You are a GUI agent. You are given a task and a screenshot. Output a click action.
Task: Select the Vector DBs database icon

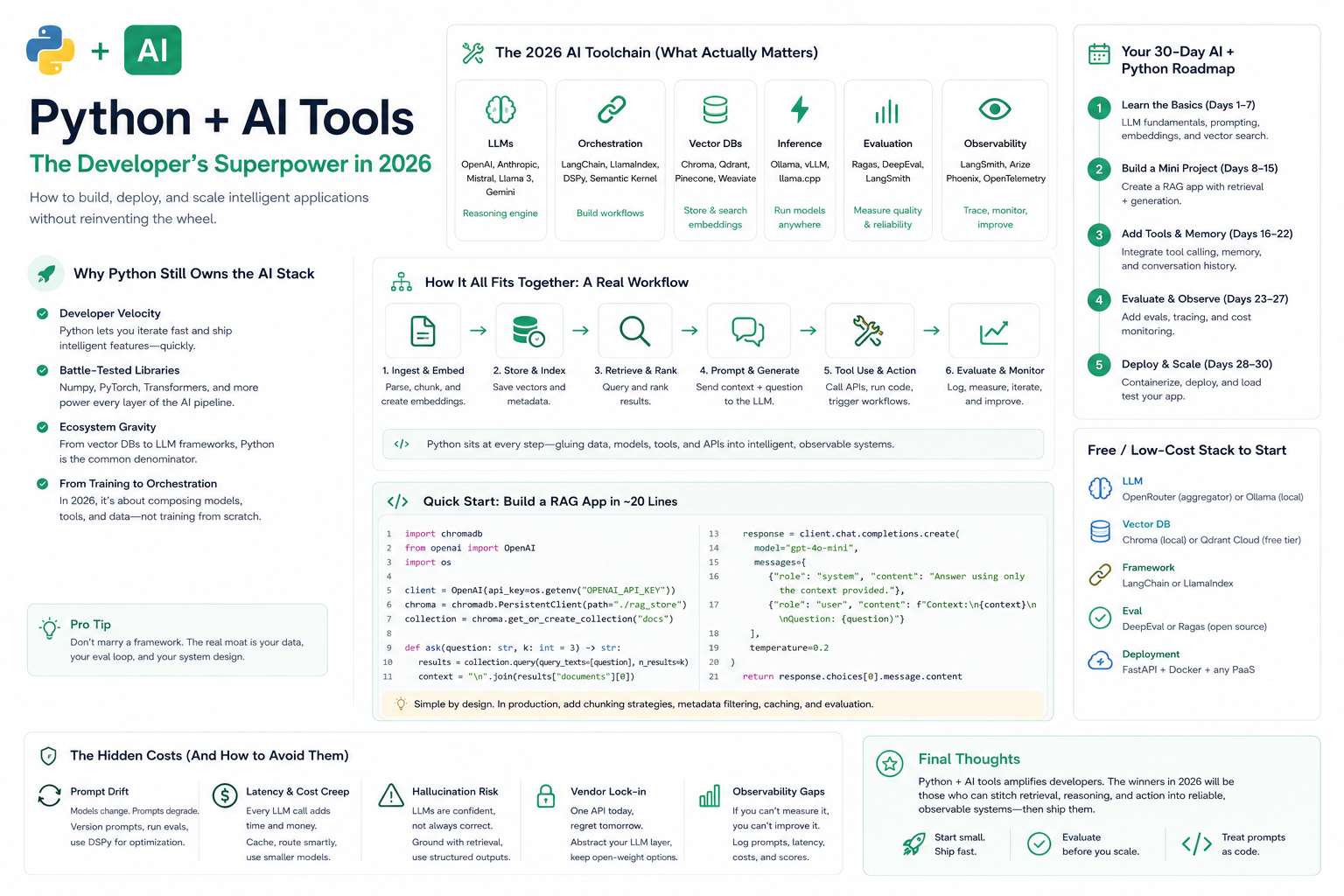coord(715,110)
